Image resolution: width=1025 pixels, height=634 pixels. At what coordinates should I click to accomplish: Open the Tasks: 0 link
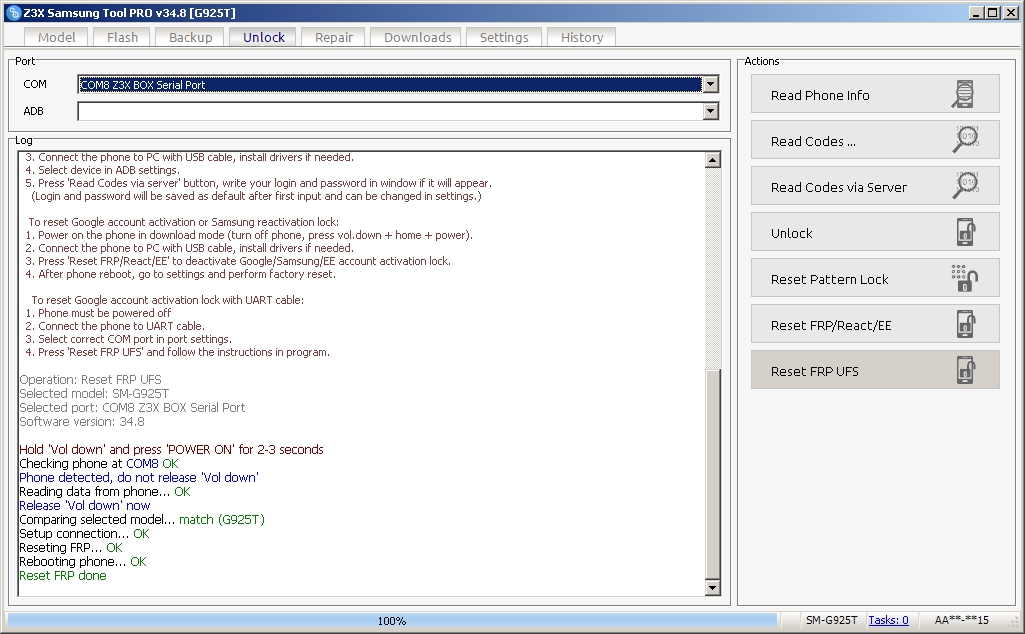coord(888,620)
